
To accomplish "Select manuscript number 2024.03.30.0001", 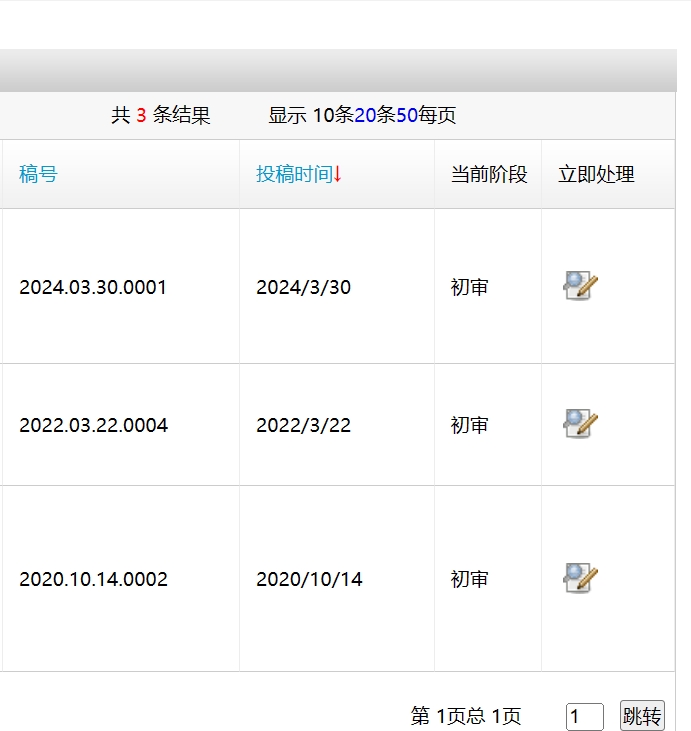I will pos(93,287).
